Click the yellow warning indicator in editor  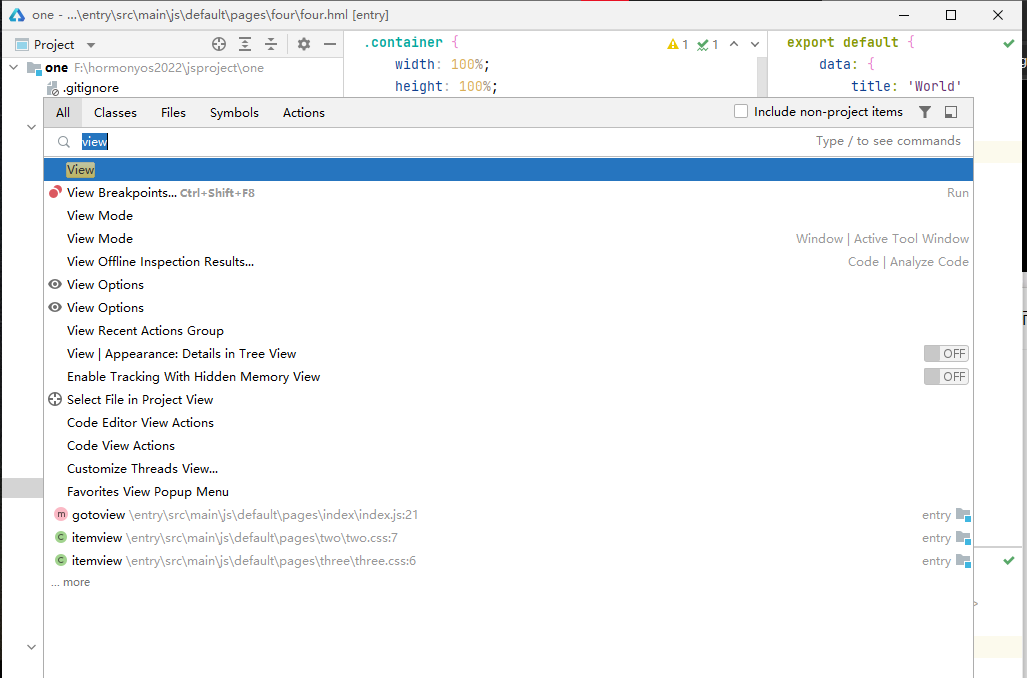coord(678,45)
